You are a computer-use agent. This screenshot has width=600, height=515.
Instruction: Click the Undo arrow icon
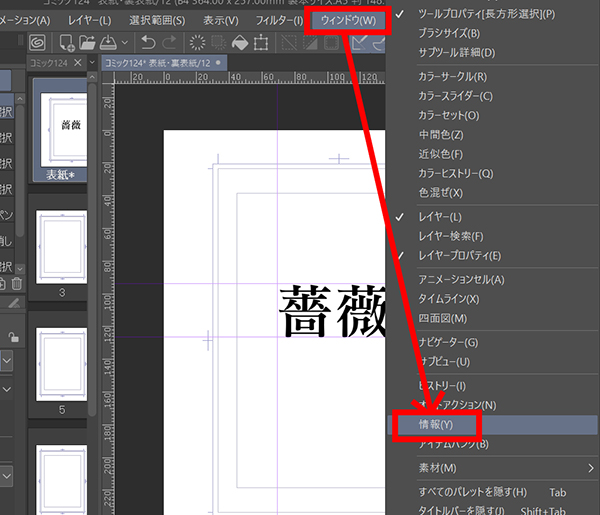tap(148, 42)
